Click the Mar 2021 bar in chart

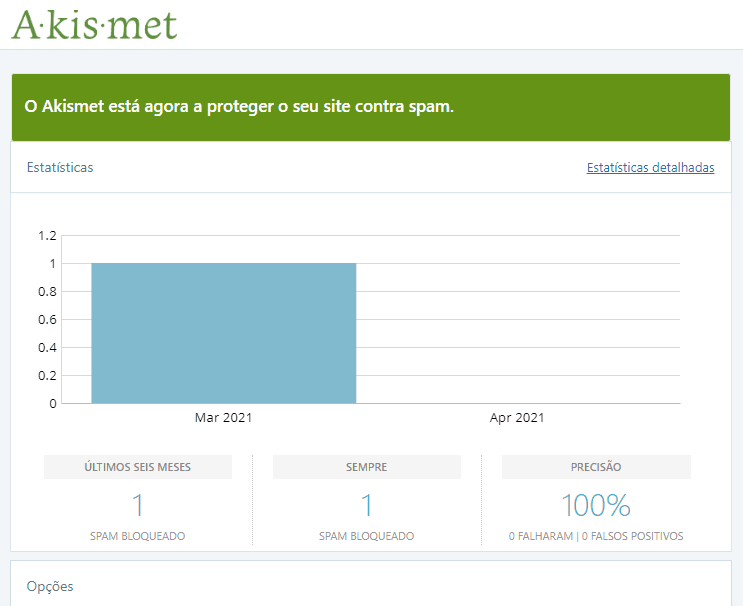pyautogui.click(x=224, y=333)
